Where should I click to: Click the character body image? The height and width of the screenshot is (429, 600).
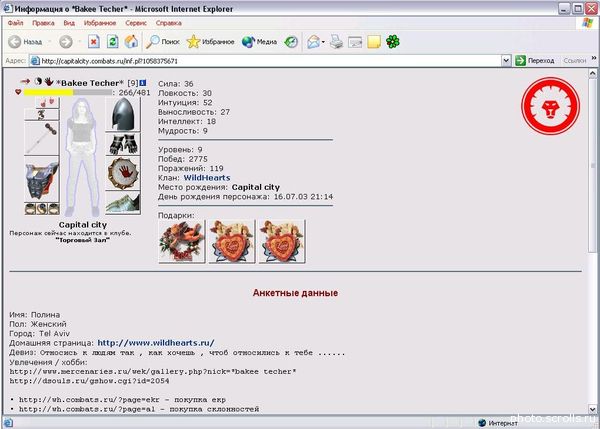click(x=82, y=157)
